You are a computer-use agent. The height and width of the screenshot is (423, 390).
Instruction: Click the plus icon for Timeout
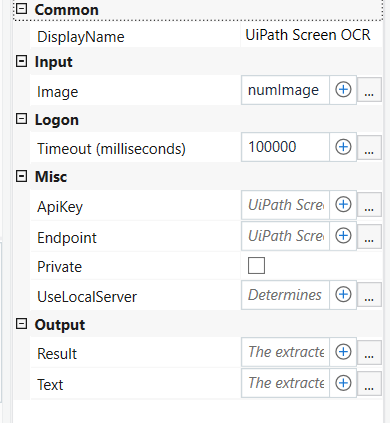coord(343,147)
